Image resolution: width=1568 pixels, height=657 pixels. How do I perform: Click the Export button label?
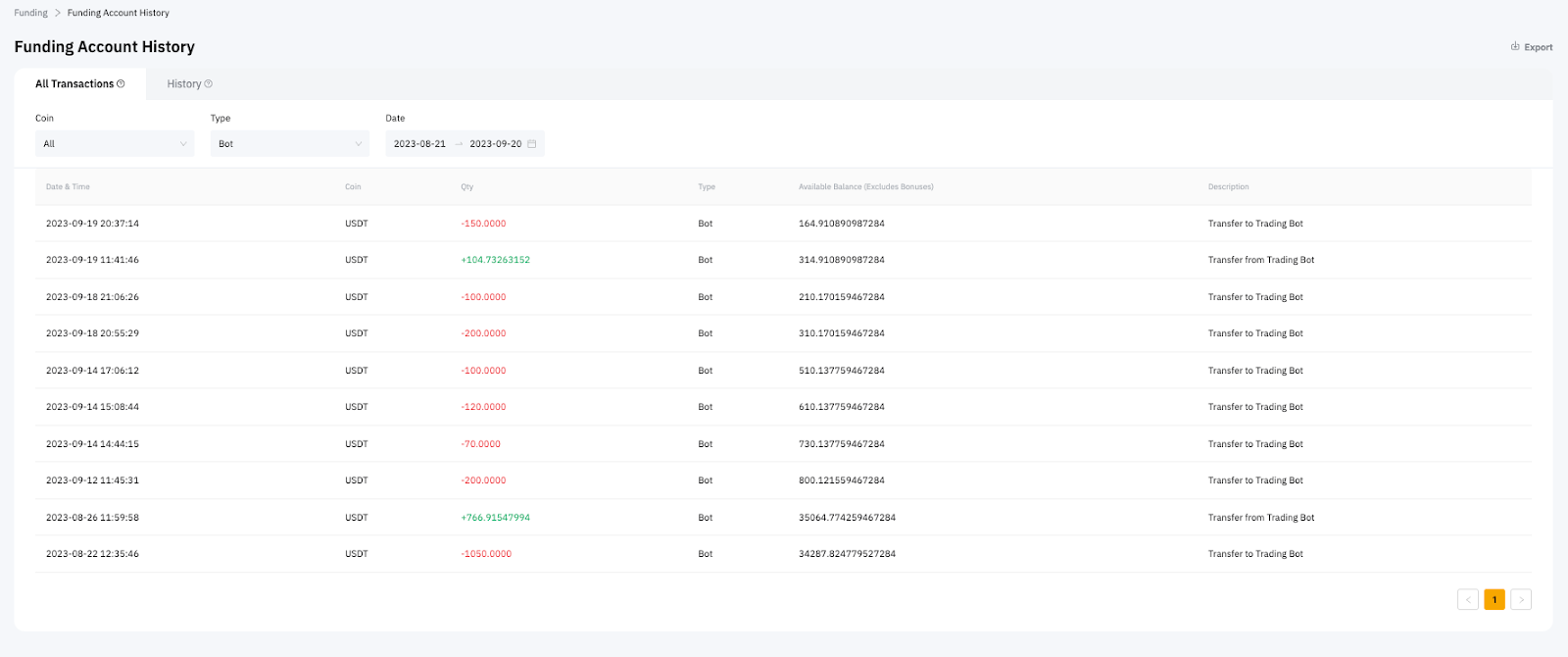pyautogui.click(x=1538, y=47)
